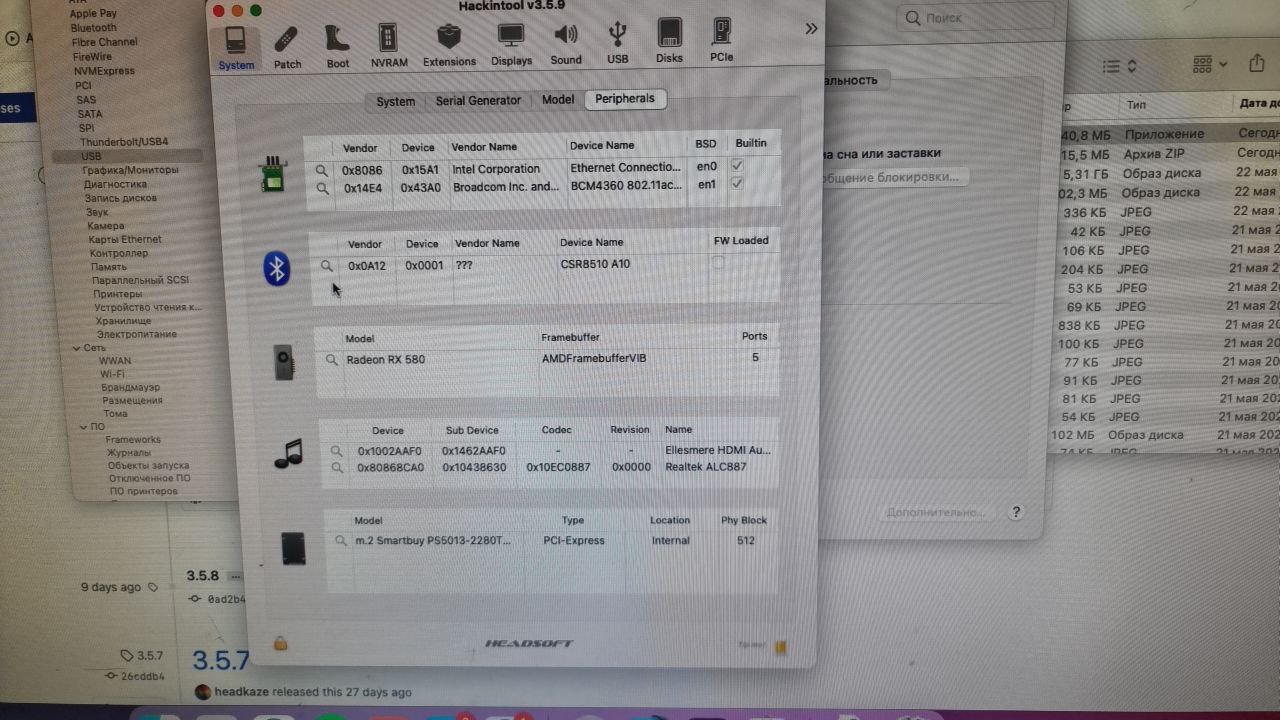Screen dimensions: 1280x720
Task: Toggle FW Loaded checkbox for CSR8510 A10
Action: [718, 262]
